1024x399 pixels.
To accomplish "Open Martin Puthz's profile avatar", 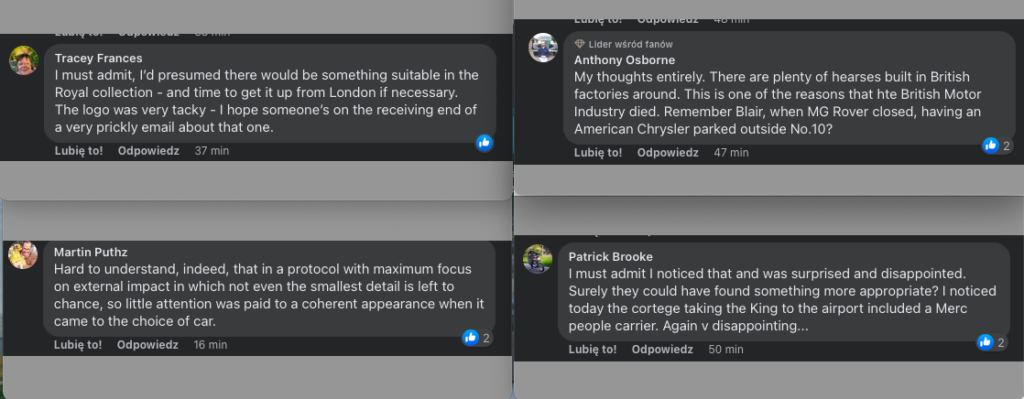I will (23, 255).
